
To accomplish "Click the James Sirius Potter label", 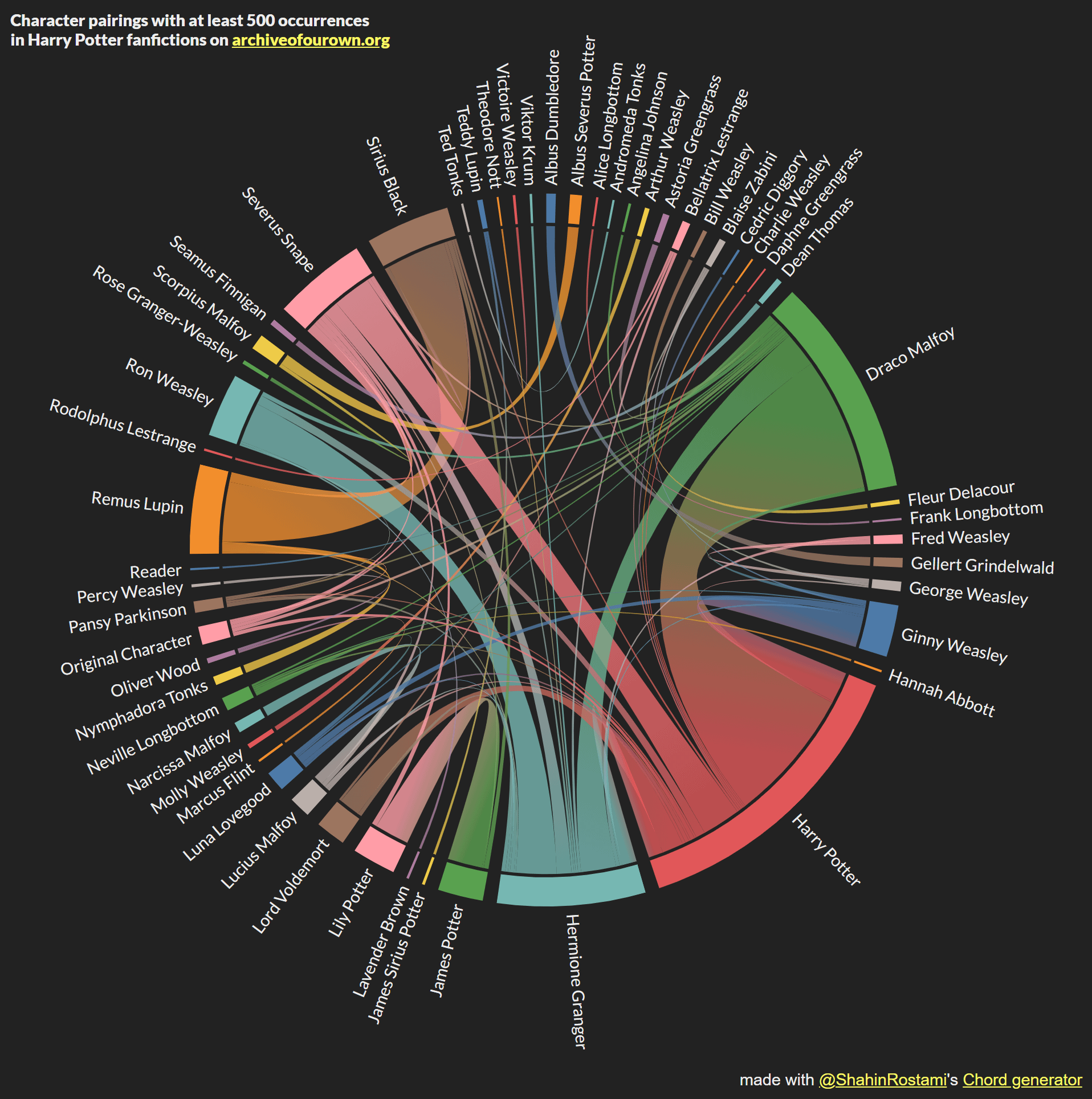I will point(396,958).
